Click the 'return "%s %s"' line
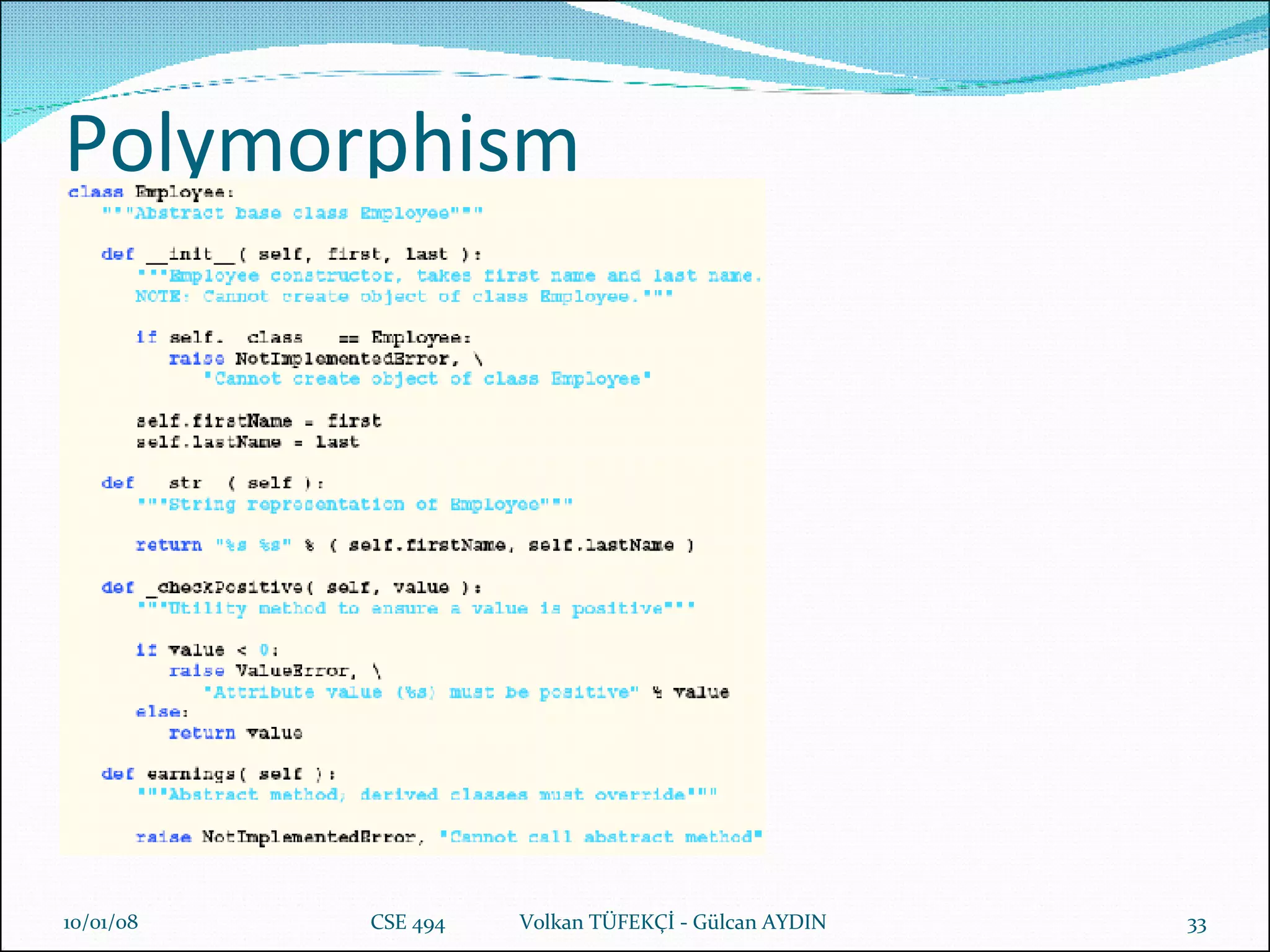The height and width of the screenshot is (952, 1270). [415, 545]
